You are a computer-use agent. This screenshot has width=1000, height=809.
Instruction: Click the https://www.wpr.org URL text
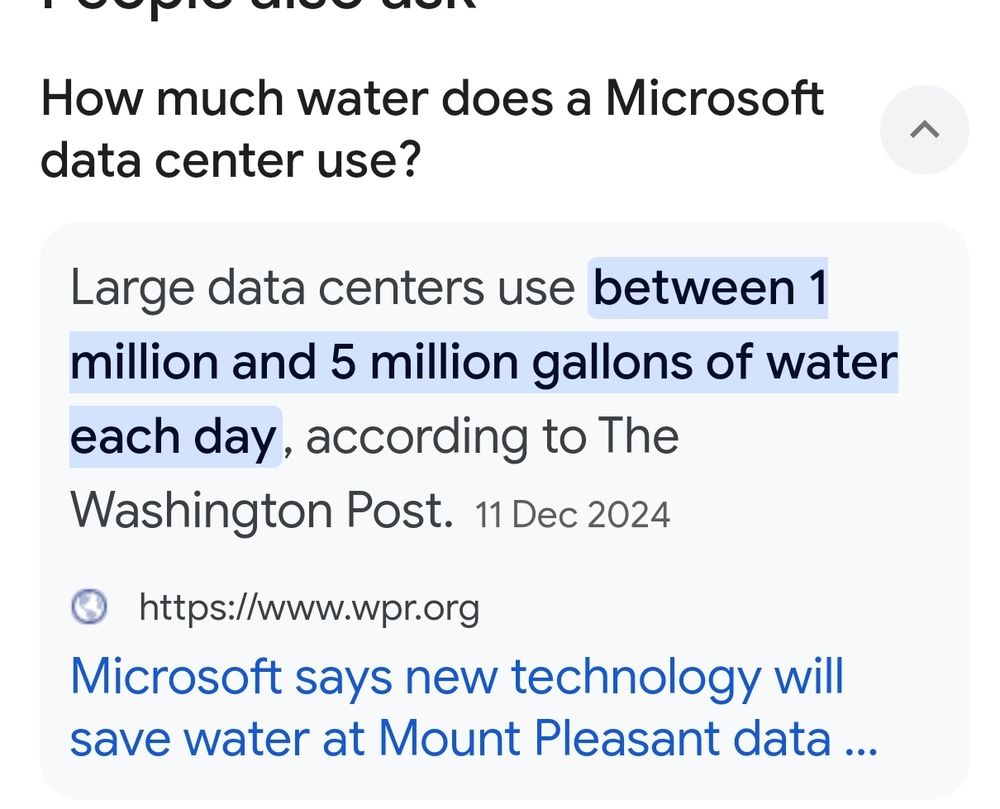pos(308,607)
